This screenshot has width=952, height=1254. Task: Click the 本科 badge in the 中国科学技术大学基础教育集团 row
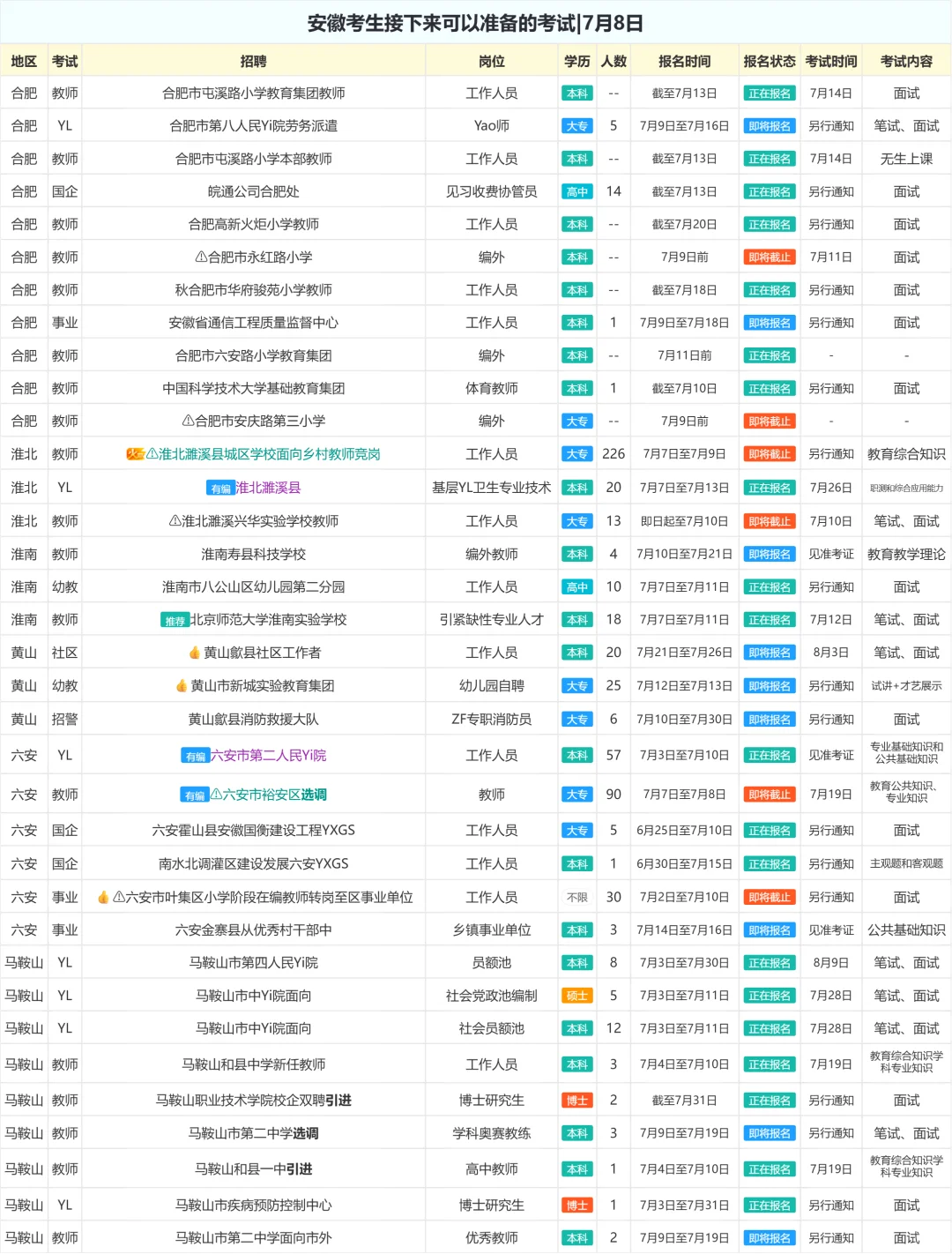[577, 389]
